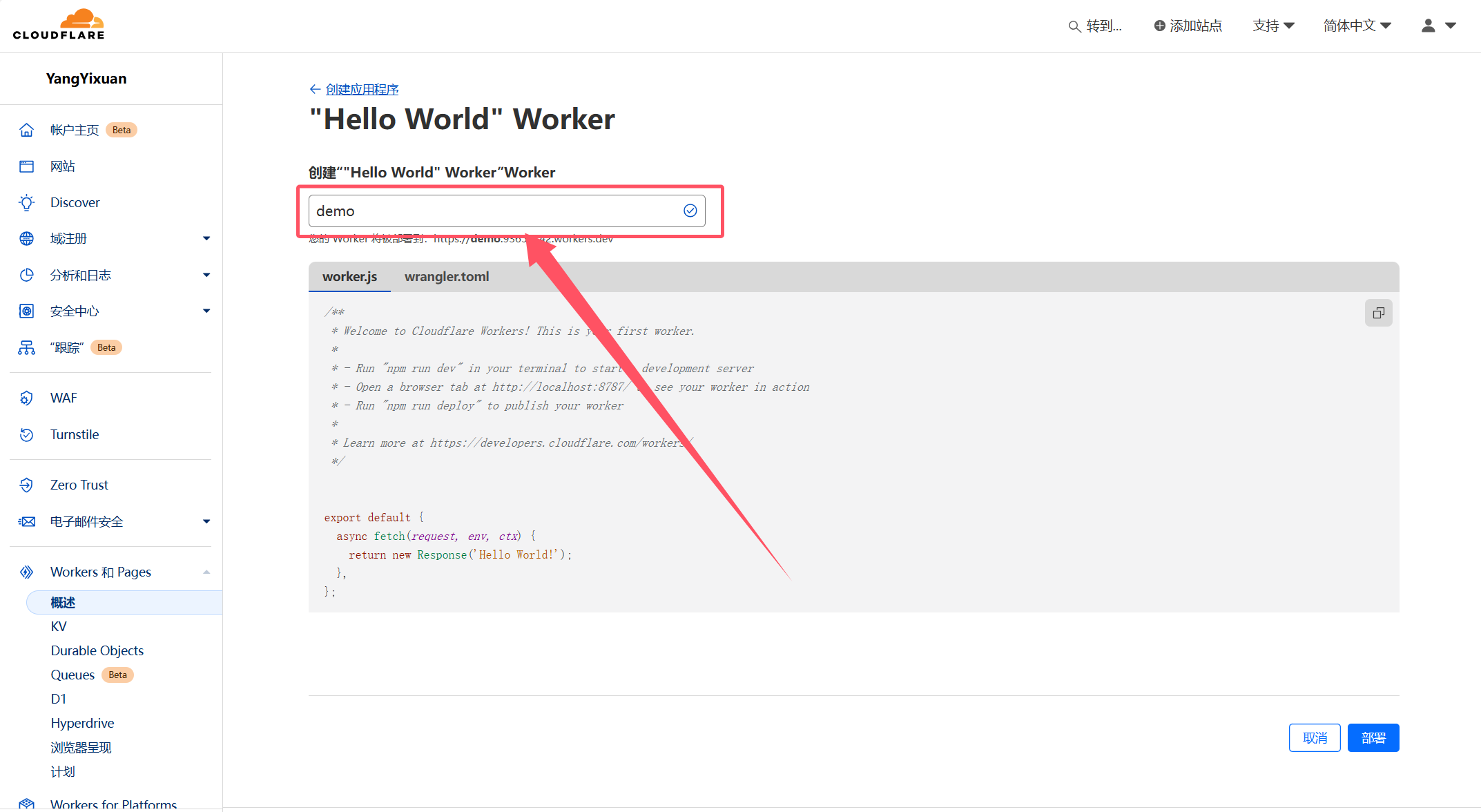The height and width of the screenshot is (812, 1481).
Task: Open Hyperdrive in sidebar
Action: pyautogui.click(x=82, y=723)
